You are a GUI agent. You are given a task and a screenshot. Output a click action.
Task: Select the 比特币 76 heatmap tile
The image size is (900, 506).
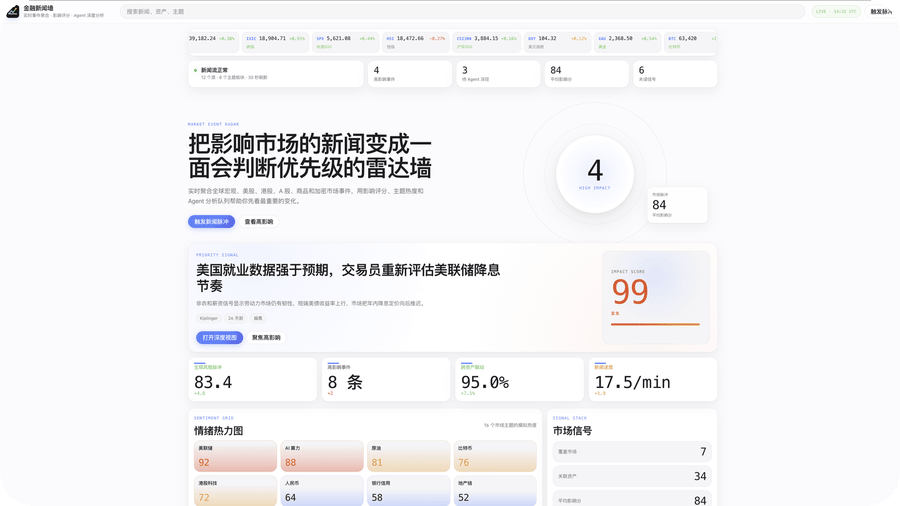pos(495,456)
